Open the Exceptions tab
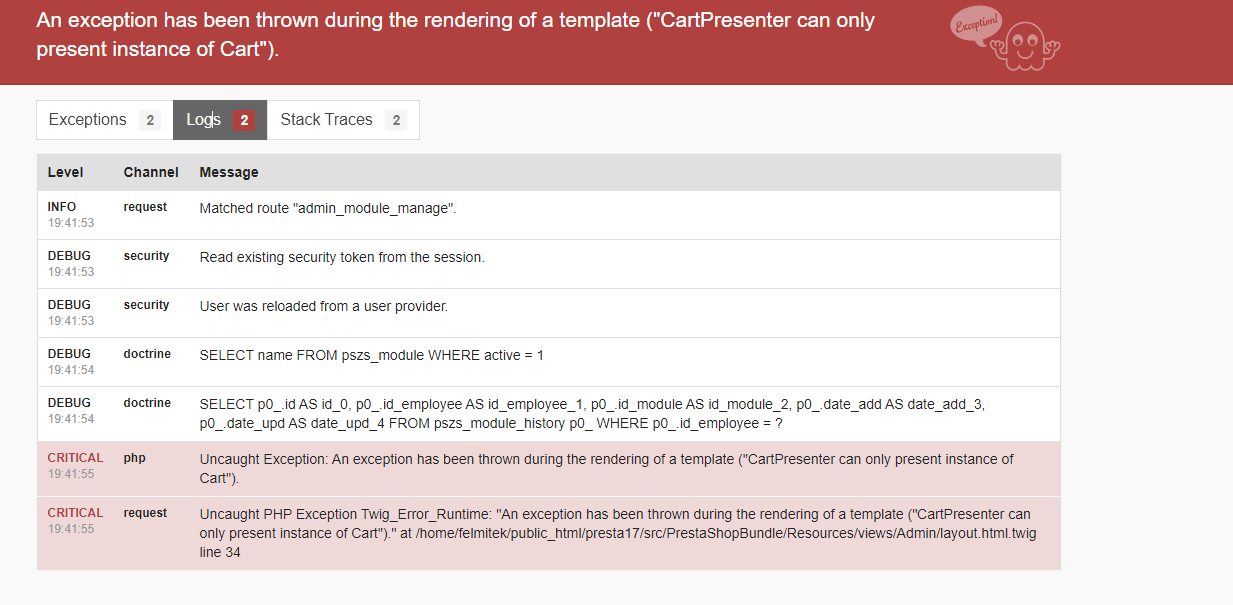This screenshot has width=1233, height=605. tap(88, 120)
